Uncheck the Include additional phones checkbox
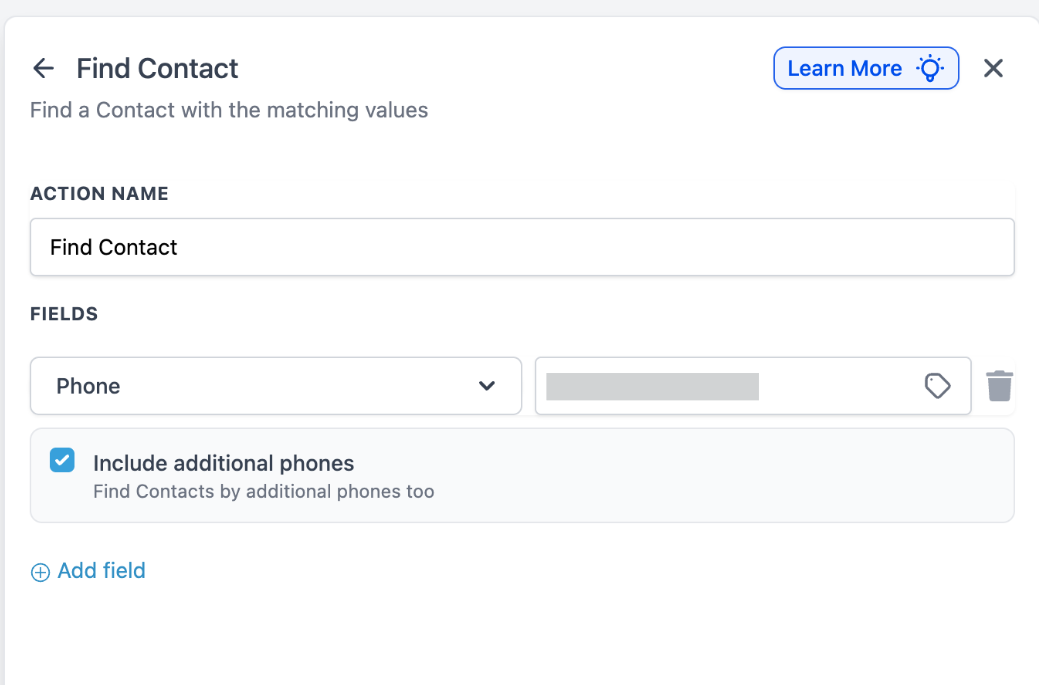 (62, 460)
